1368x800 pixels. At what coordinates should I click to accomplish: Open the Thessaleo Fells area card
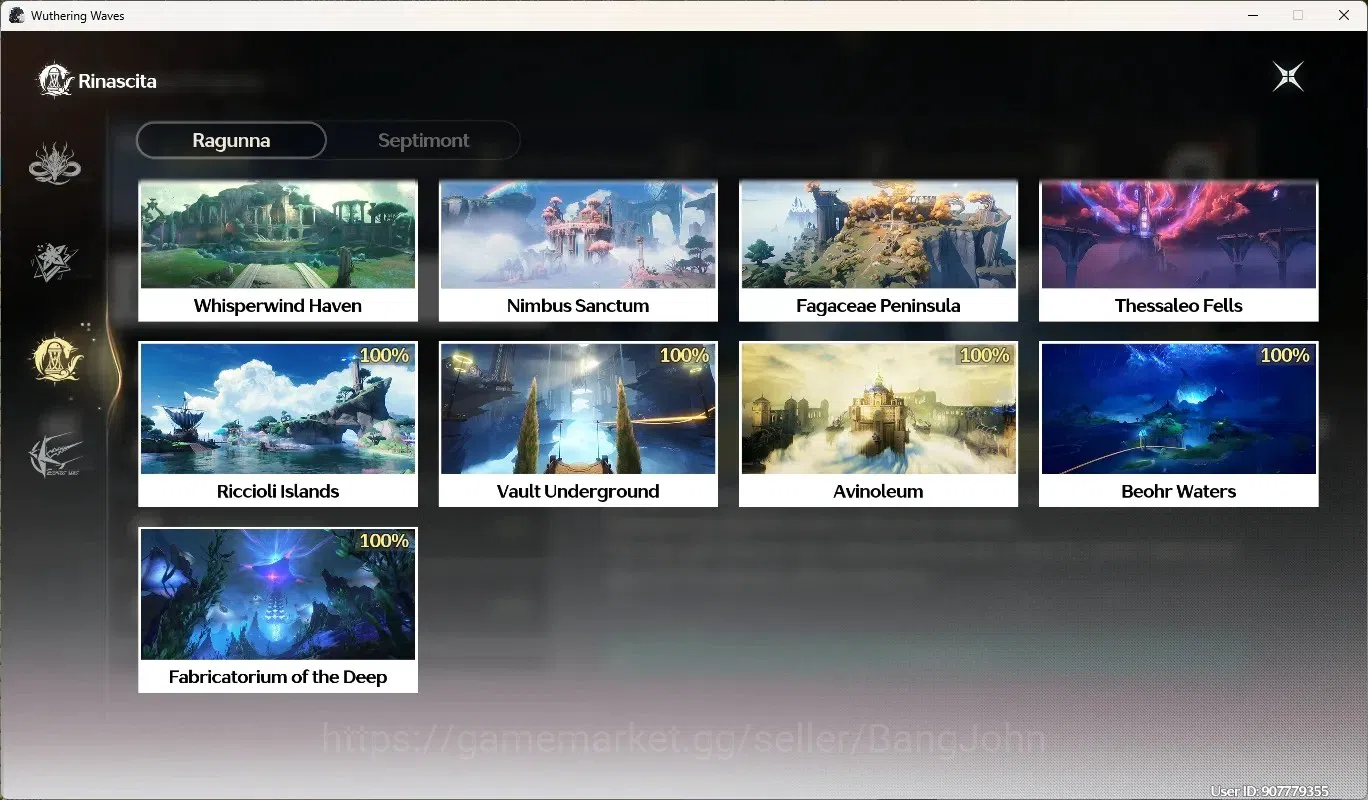(x=1178, y=251)
